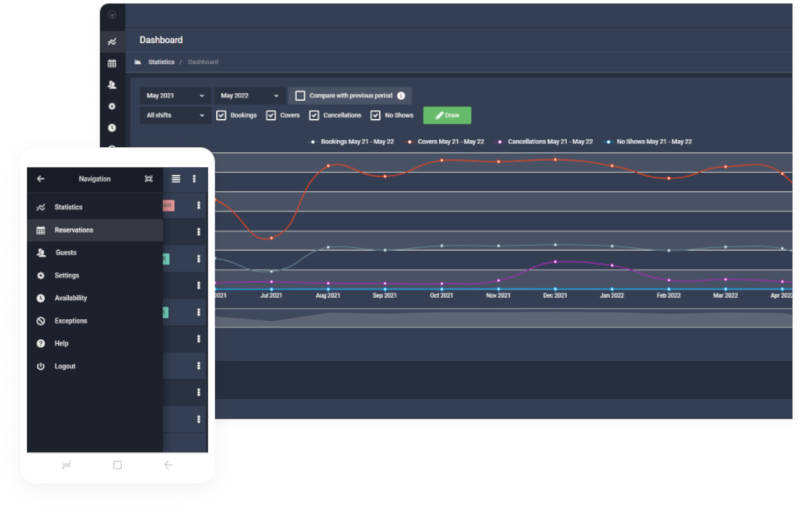The width and height of the screenshot is (800, 510).
Task: Click the info icon beside Compare with previous period
Action: 401,96
